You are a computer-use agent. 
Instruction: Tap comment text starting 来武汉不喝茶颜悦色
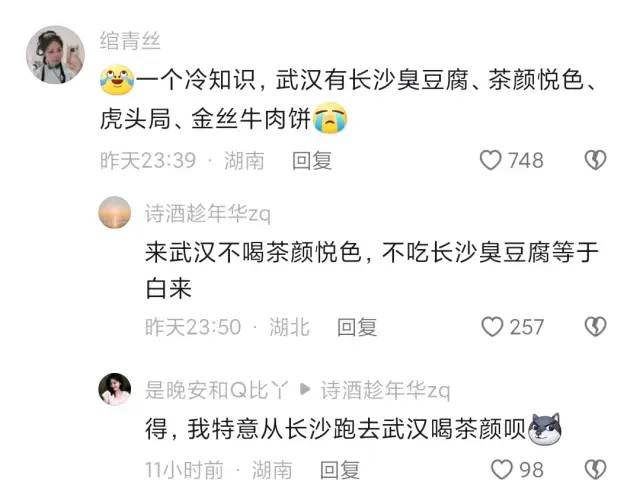(372, 270)
